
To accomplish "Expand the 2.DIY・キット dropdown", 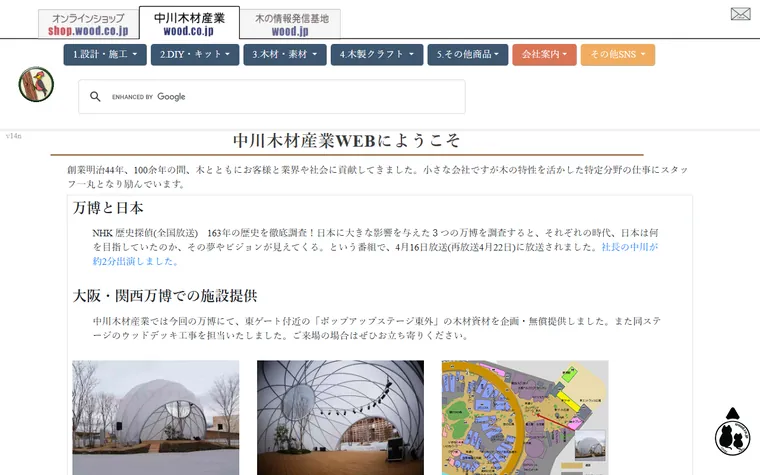I will pyautogui.click(x=195, y=54).
